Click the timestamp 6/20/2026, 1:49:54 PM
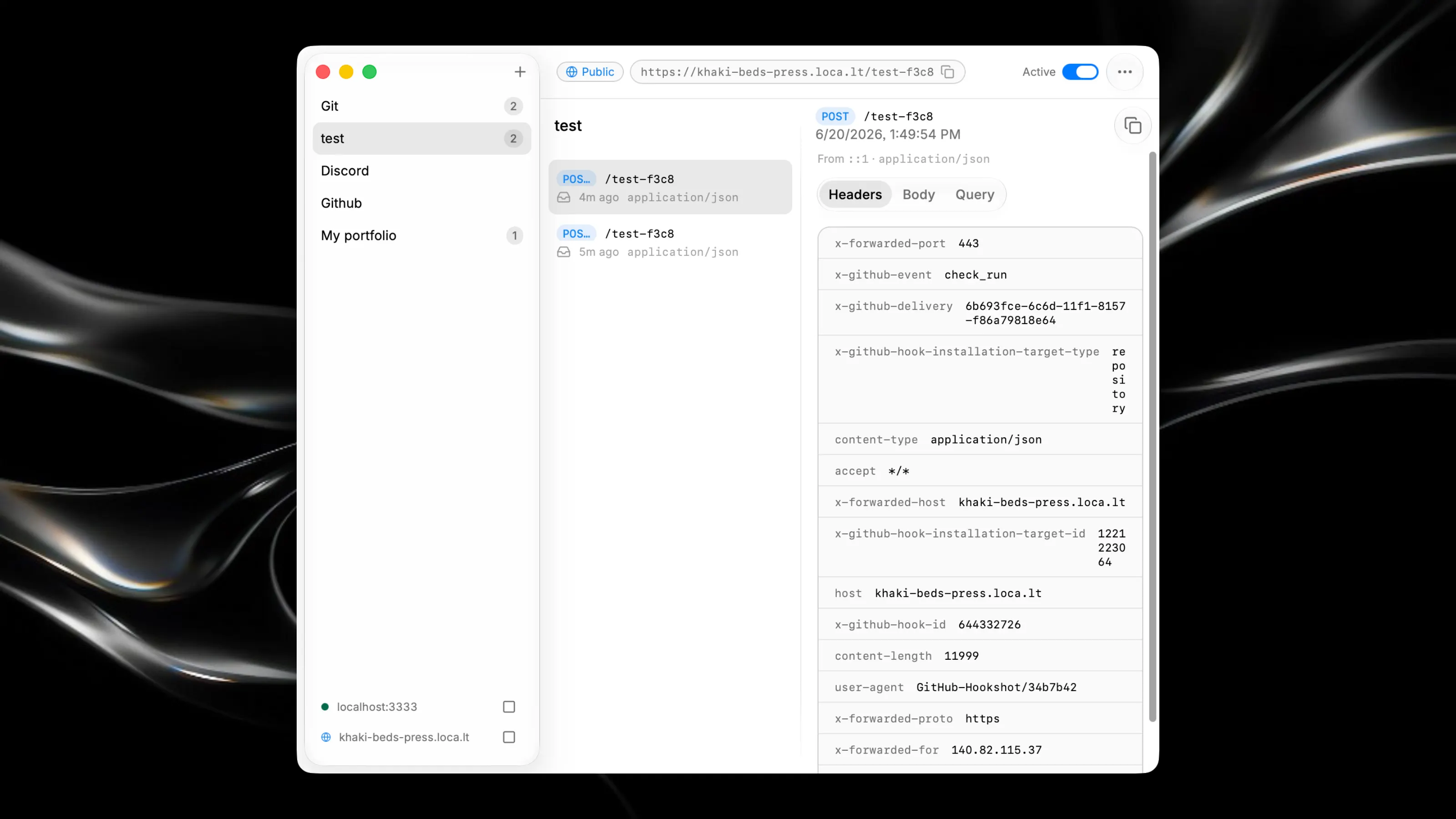This screenshot has width=1456, height=819. click(x=887, y=135)
